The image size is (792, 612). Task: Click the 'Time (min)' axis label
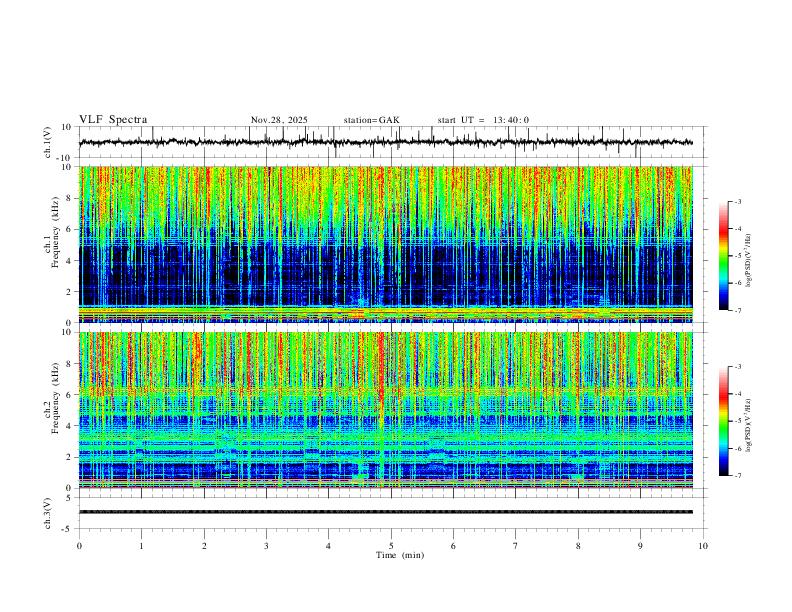pos(400,555)
